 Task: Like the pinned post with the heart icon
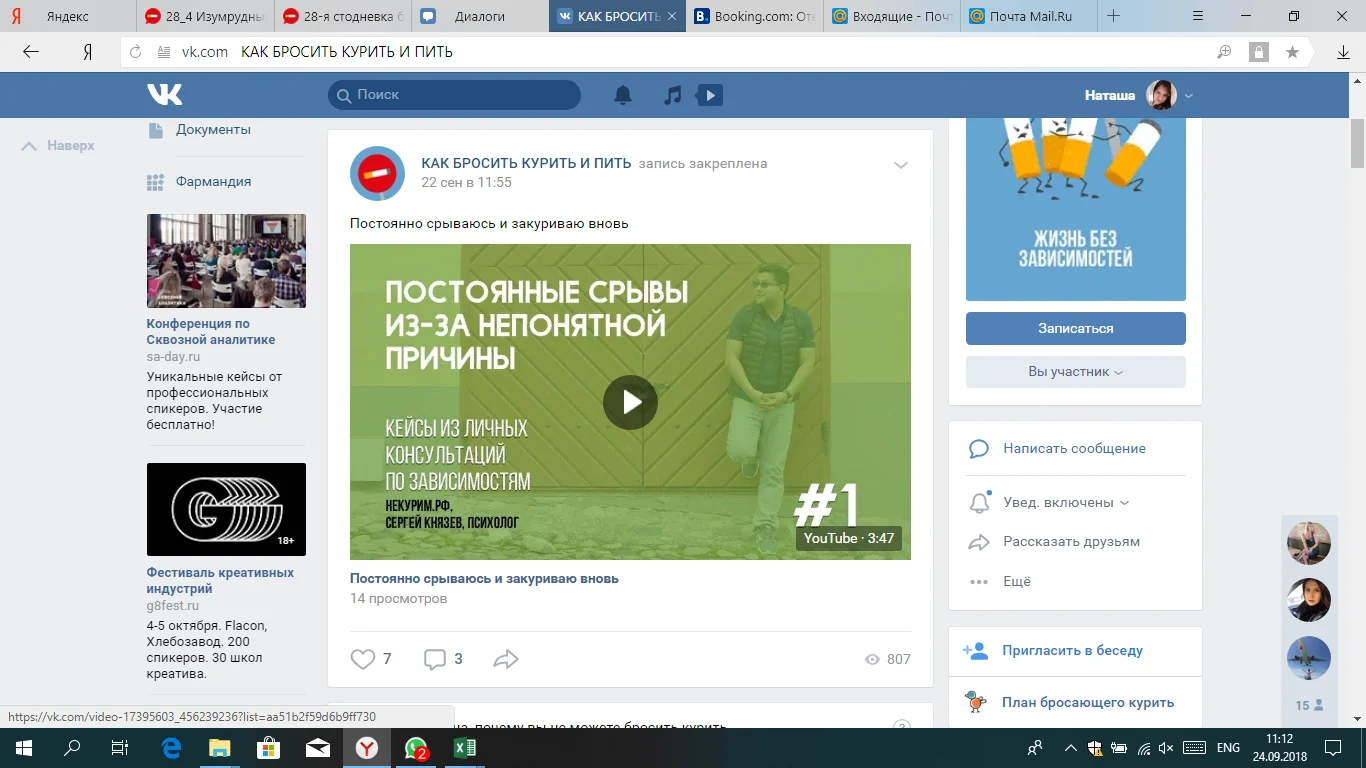362,659
